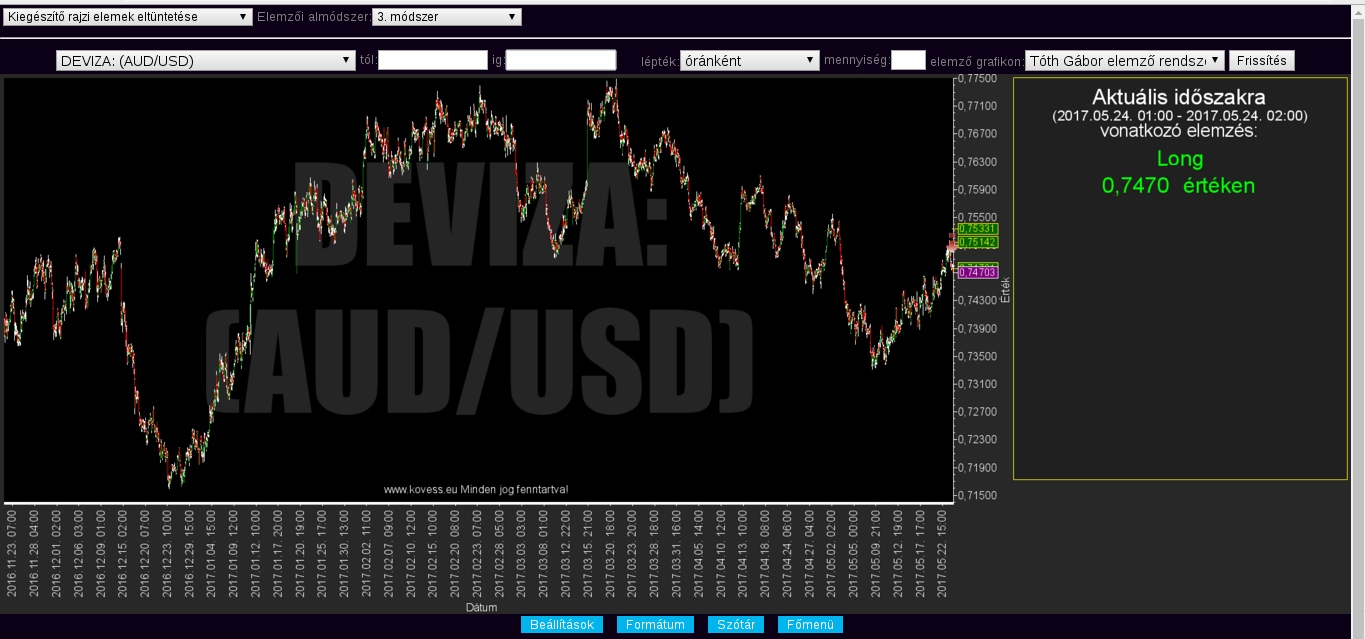Viewport: 1365px width, 639px height.
Task: Click the green 0,75142 price marker
Action: tap(971, 242)
